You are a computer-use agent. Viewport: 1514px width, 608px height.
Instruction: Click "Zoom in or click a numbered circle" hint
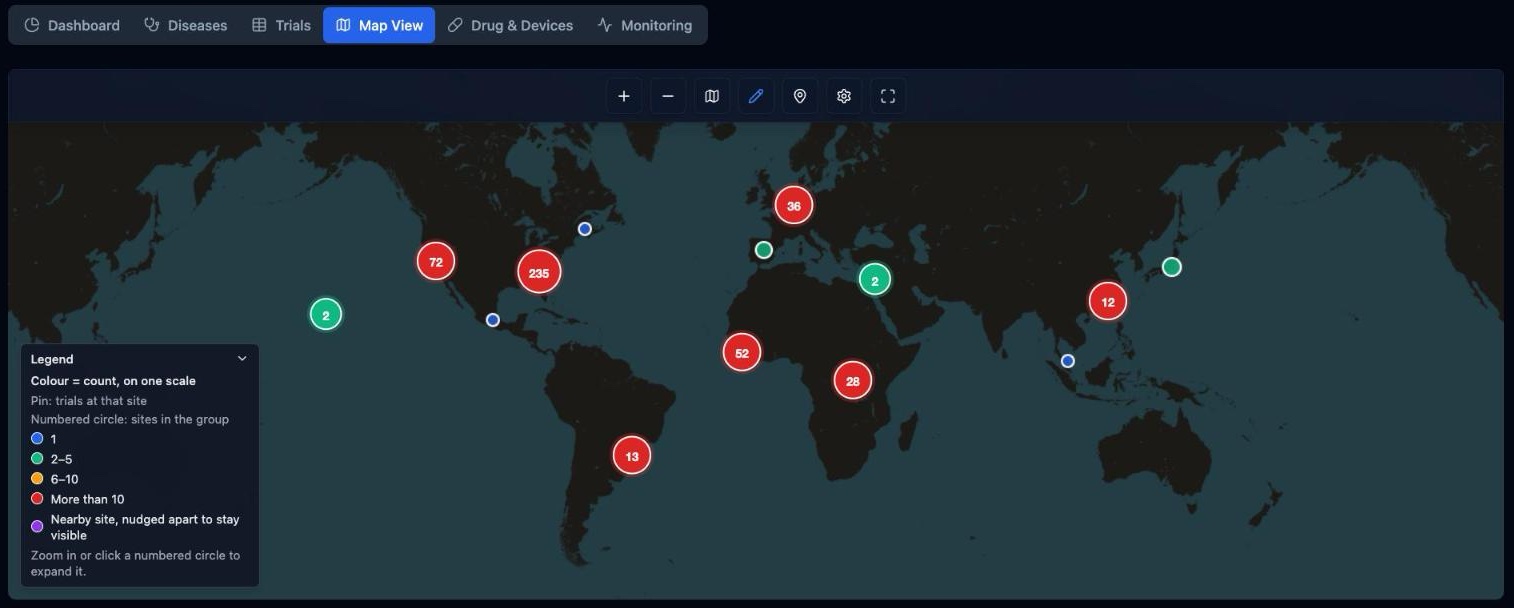pyautogui.click(x=135, y=564)
